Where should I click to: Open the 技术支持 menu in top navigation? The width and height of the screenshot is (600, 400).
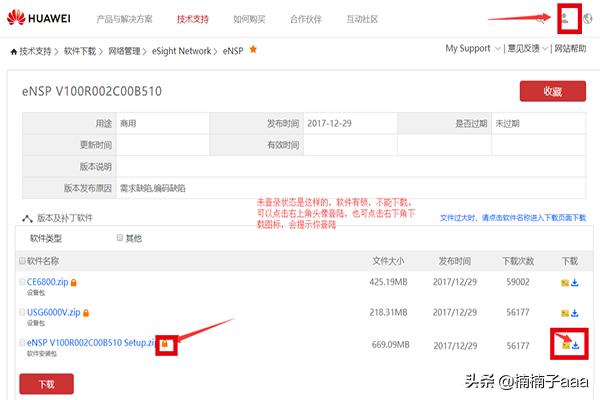pyautogui.click(x=192, y=19)
